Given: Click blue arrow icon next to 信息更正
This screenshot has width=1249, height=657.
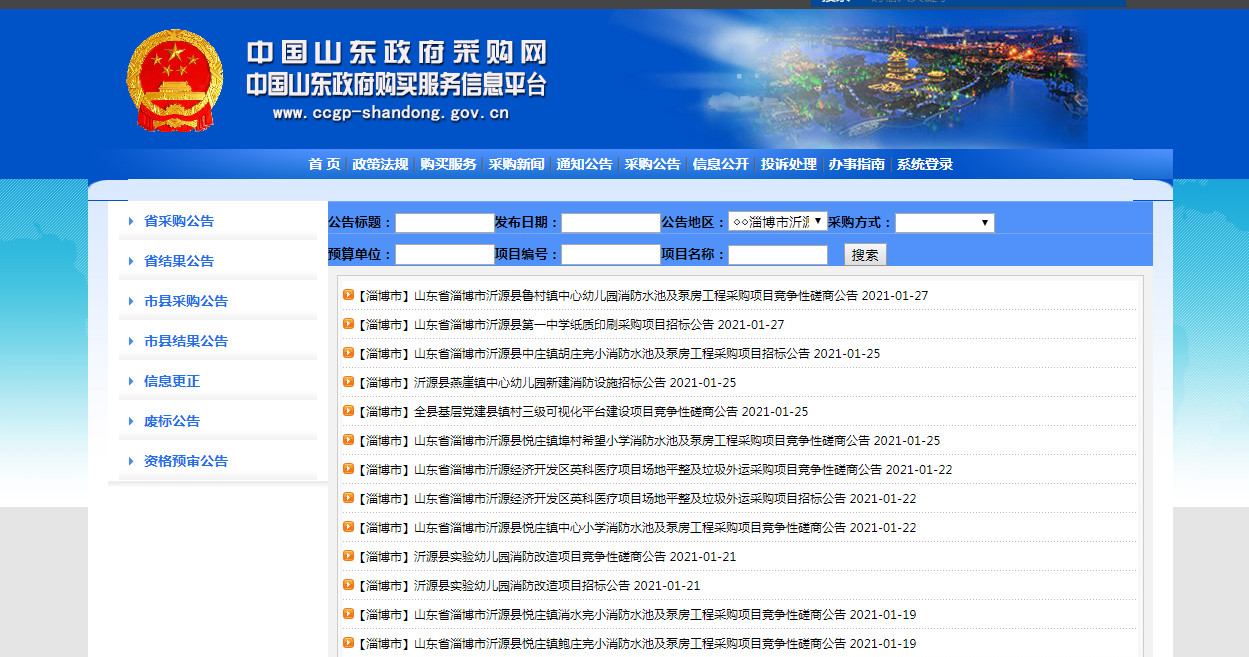Looking at the screenshot, I should click(131, 381).
